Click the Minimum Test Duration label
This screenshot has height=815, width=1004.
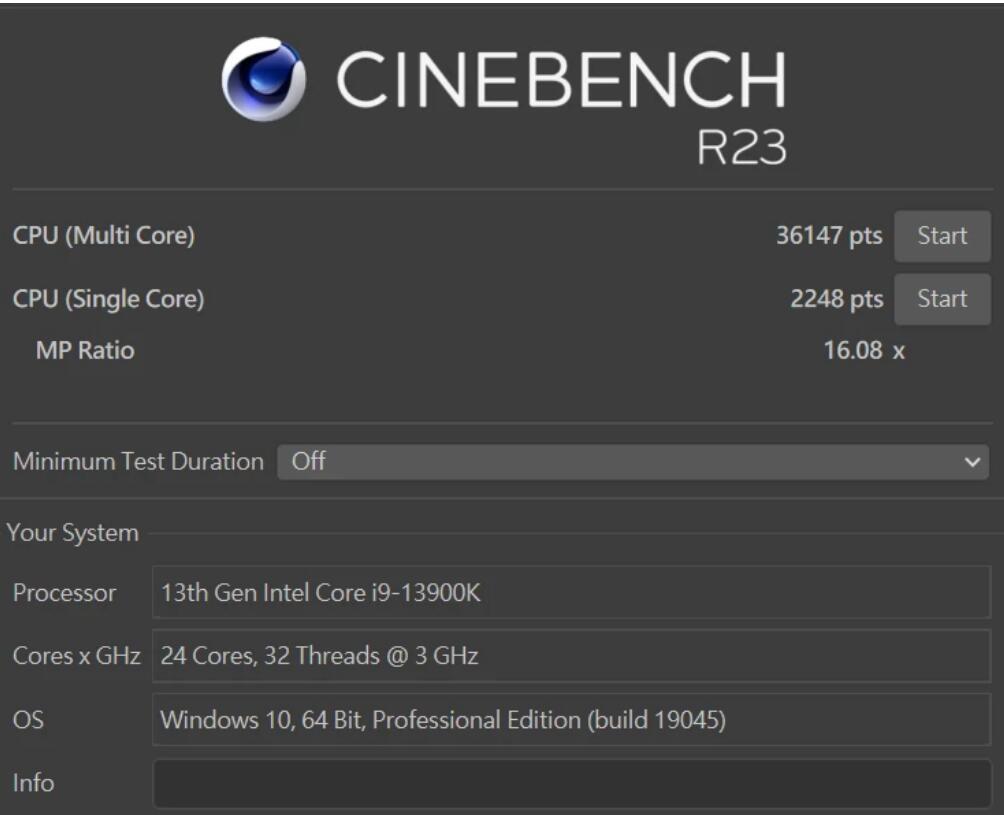(137, 460)
